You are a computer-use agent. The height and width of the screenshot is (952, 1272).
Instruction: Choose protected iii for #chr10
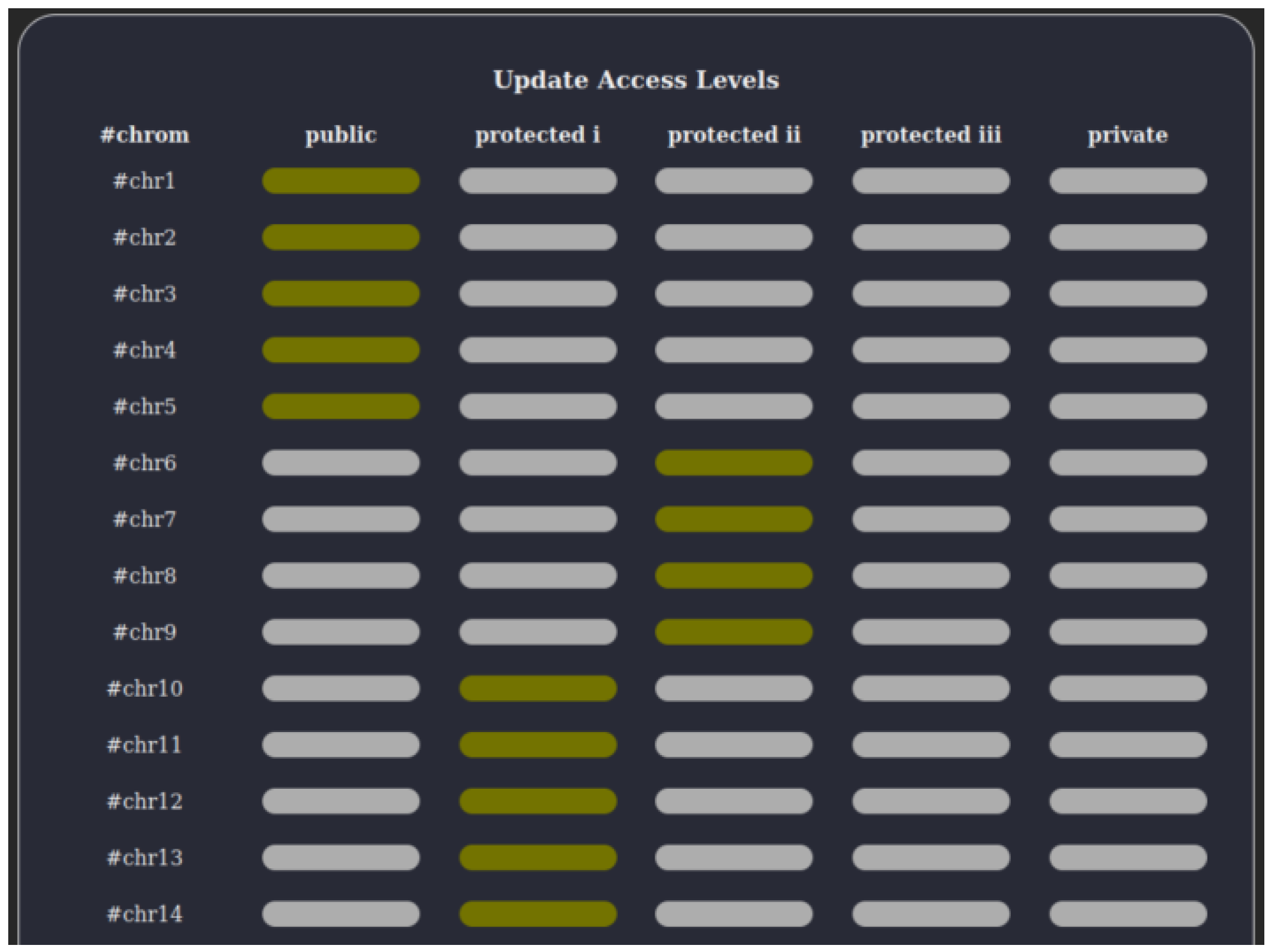pos(930,688)
